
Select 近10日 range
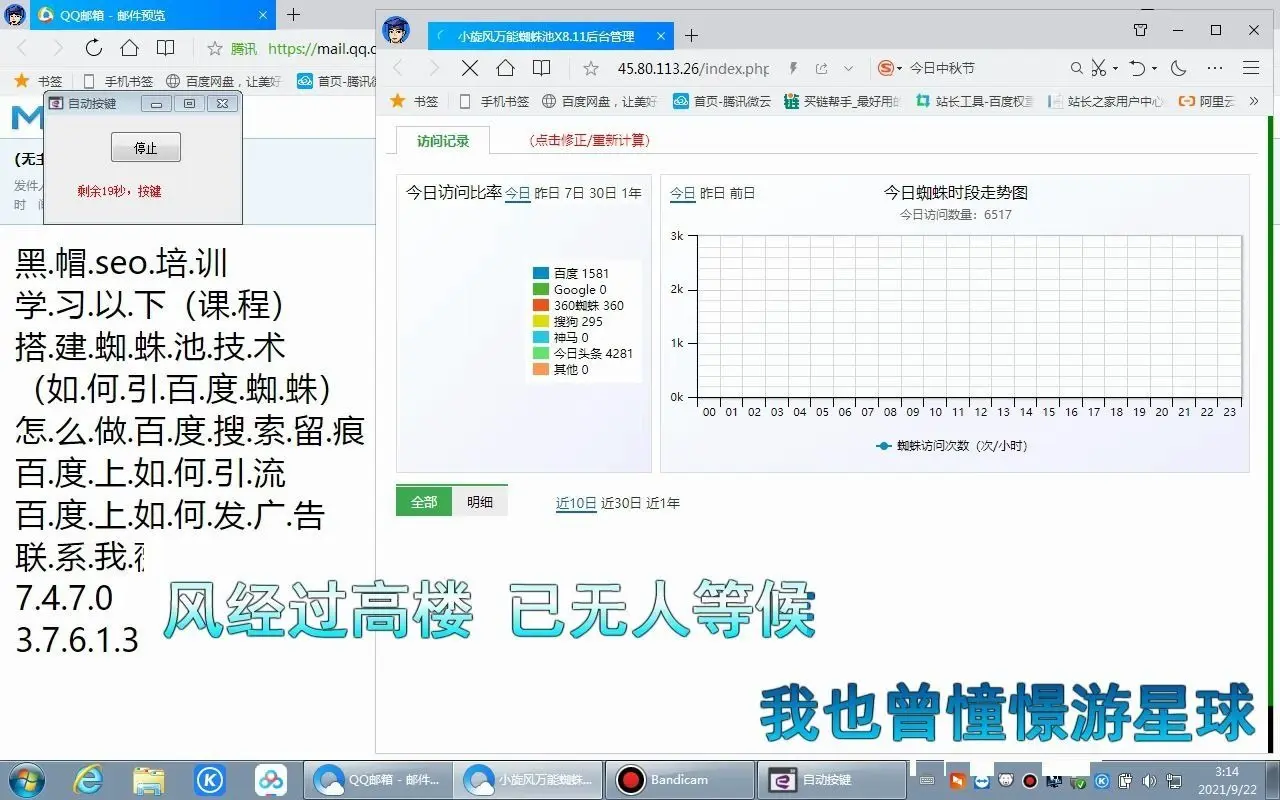(x=576, y=503)
